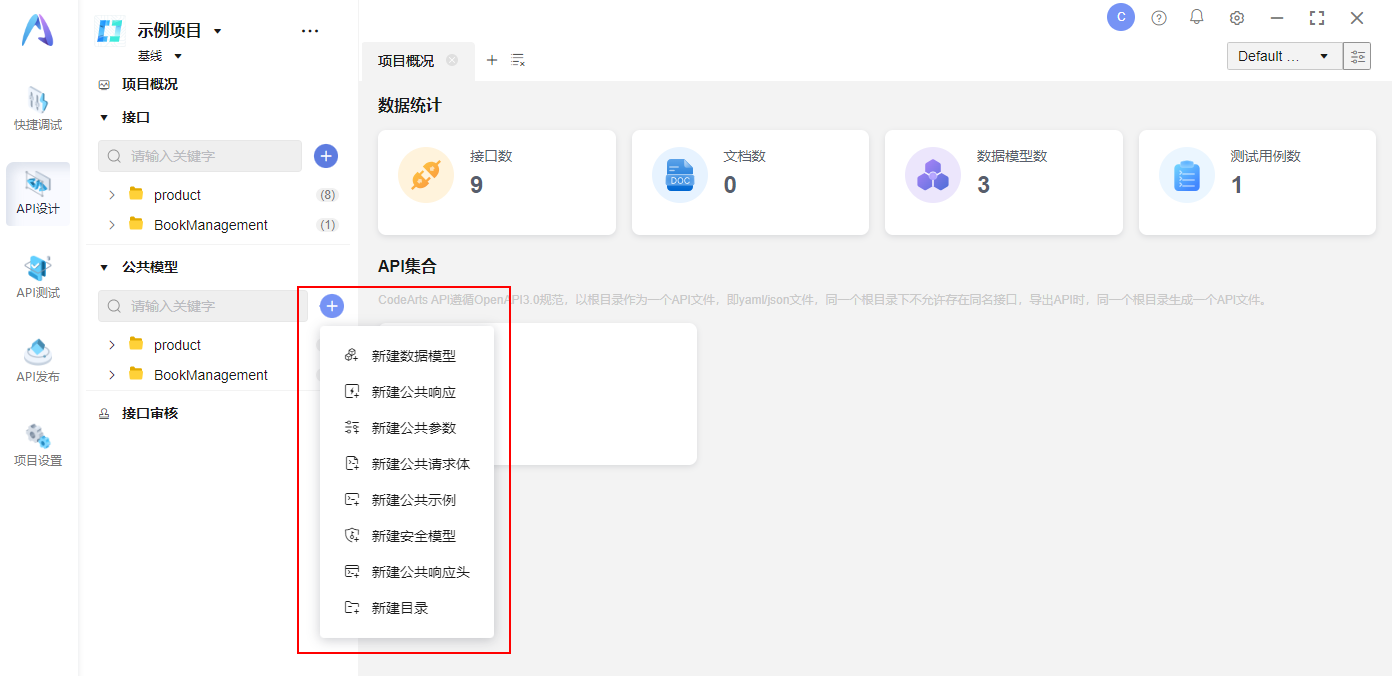The width and height of the screenshot is (1392, 676).
Task: Click the 文档数 value 0
Action: click(x=730, y=185)
